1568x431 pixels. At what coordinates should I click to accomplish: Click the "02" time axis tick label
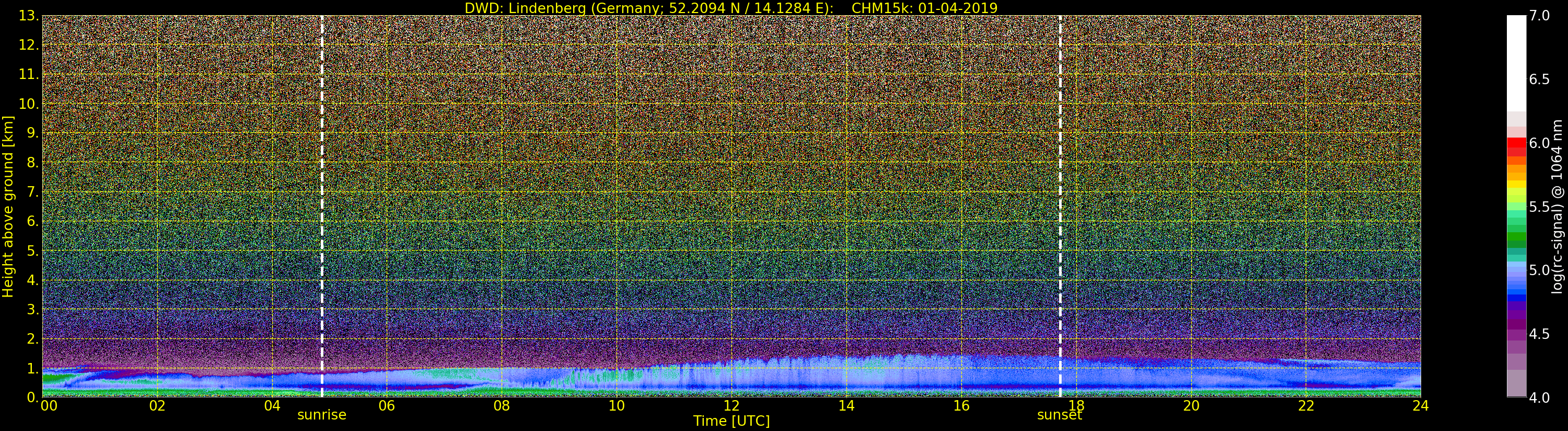[157, 406]
